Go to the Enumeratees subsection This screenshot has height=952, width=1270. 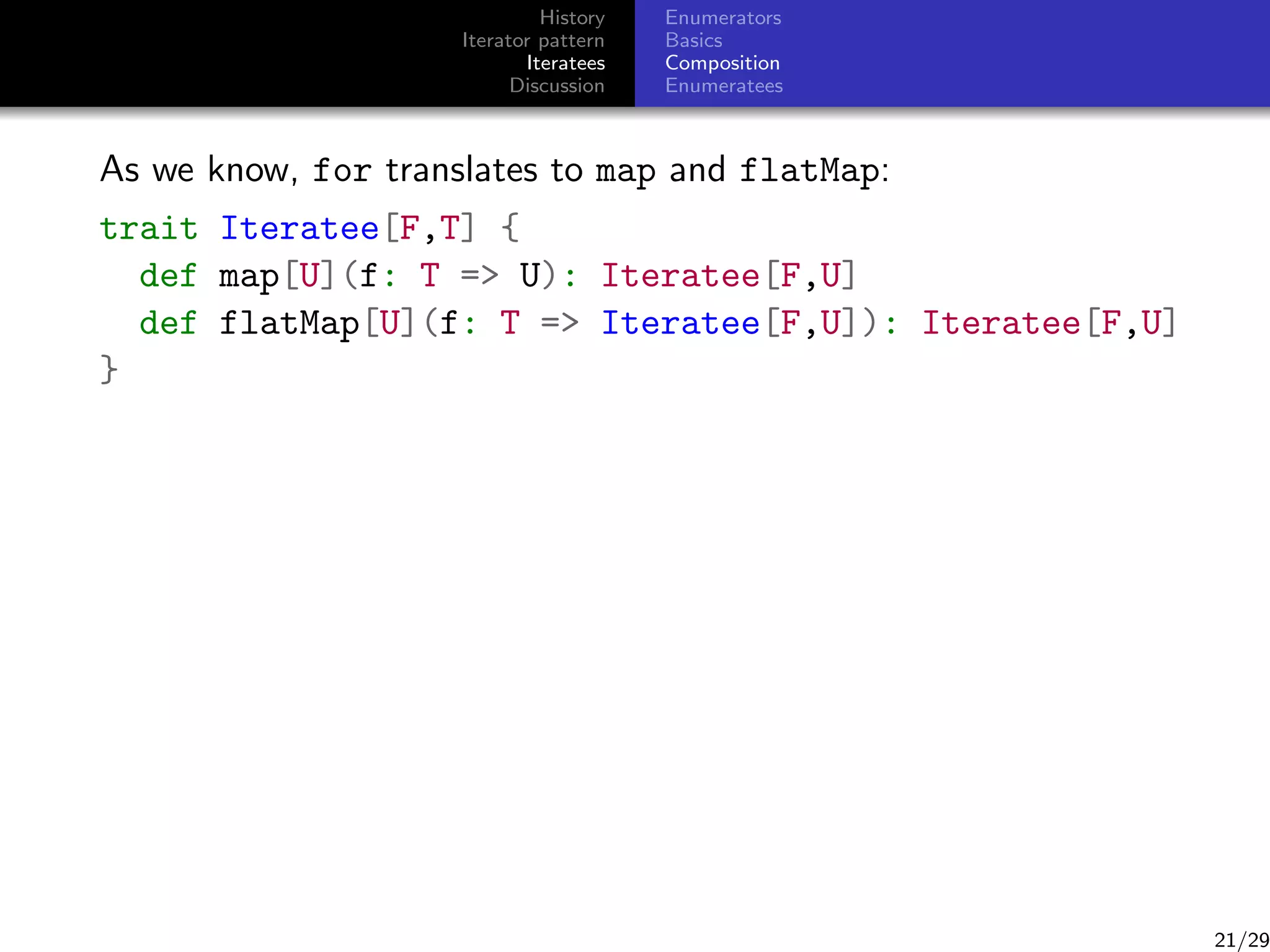click(x=724, y=86)
